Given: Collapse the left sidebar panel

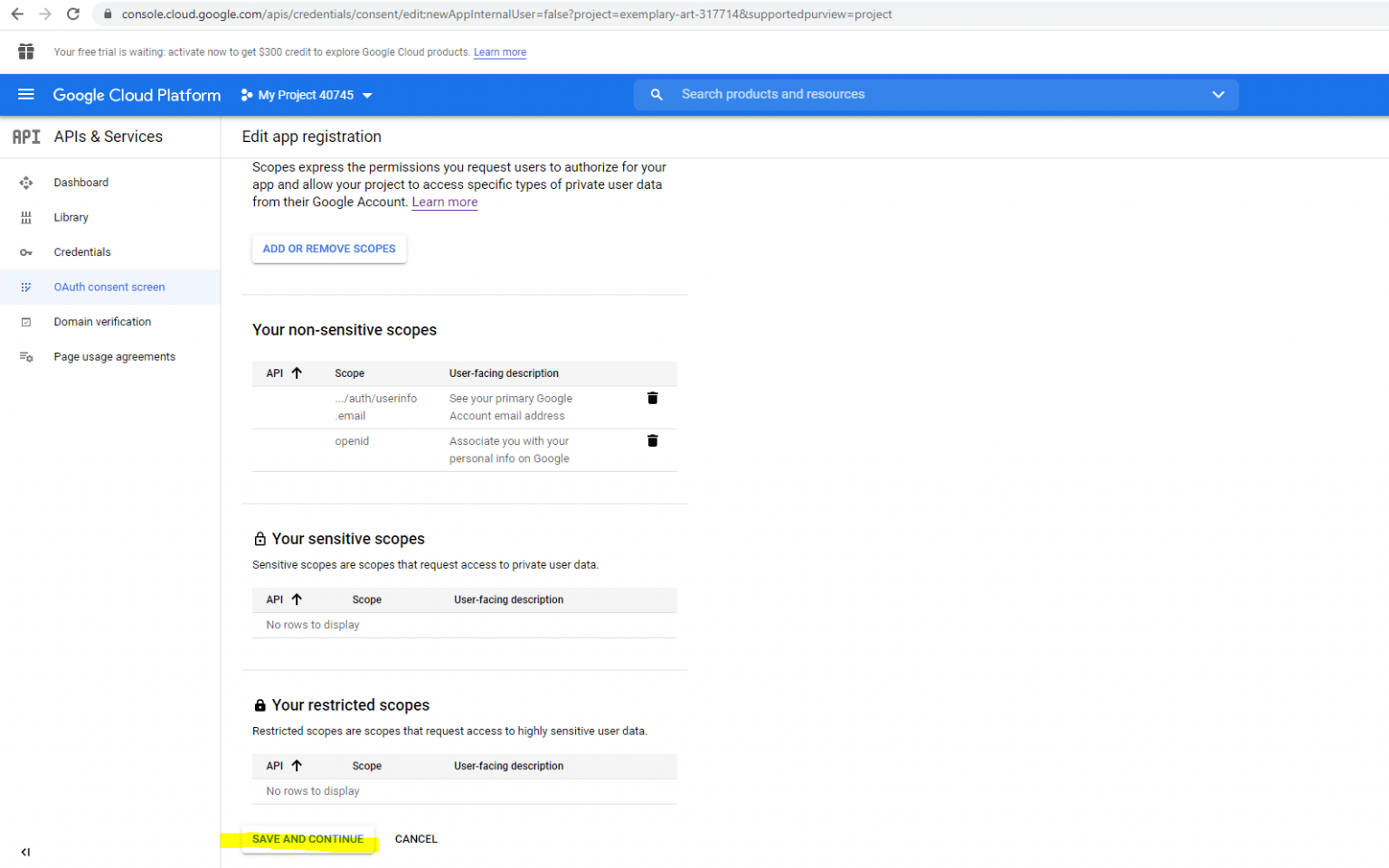Looking at the screenshot, I should tap(25, 852).
